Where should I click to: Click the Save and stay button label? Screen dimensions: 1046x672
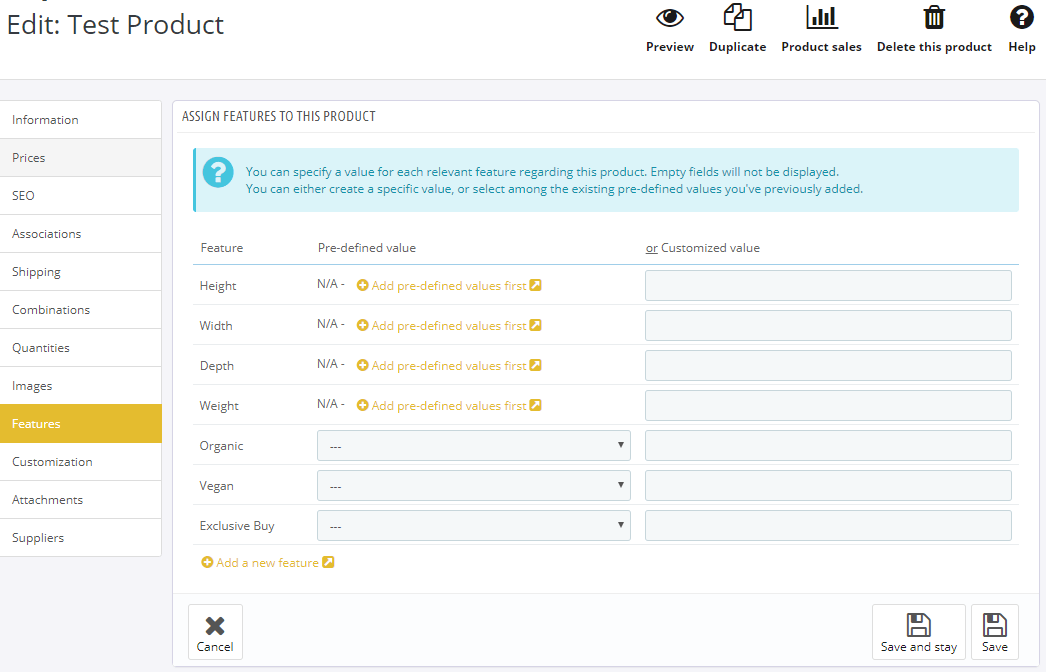coord(919,647)
